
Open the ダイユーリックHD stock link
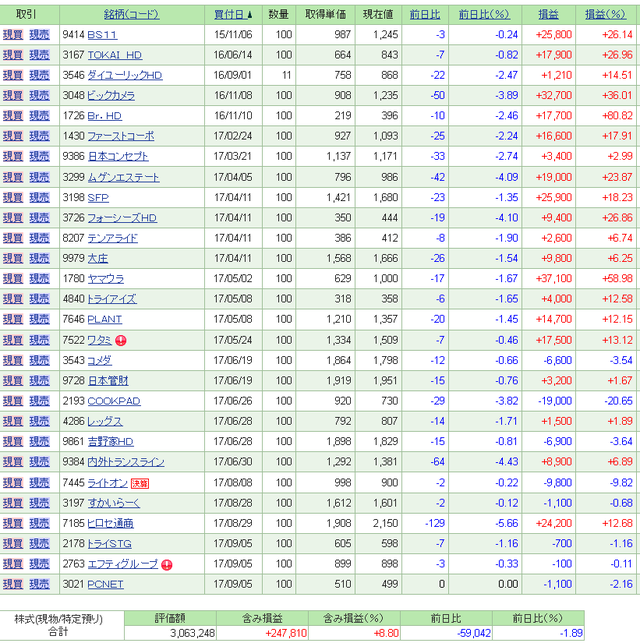pyautogui.click(x=125, y=75)
